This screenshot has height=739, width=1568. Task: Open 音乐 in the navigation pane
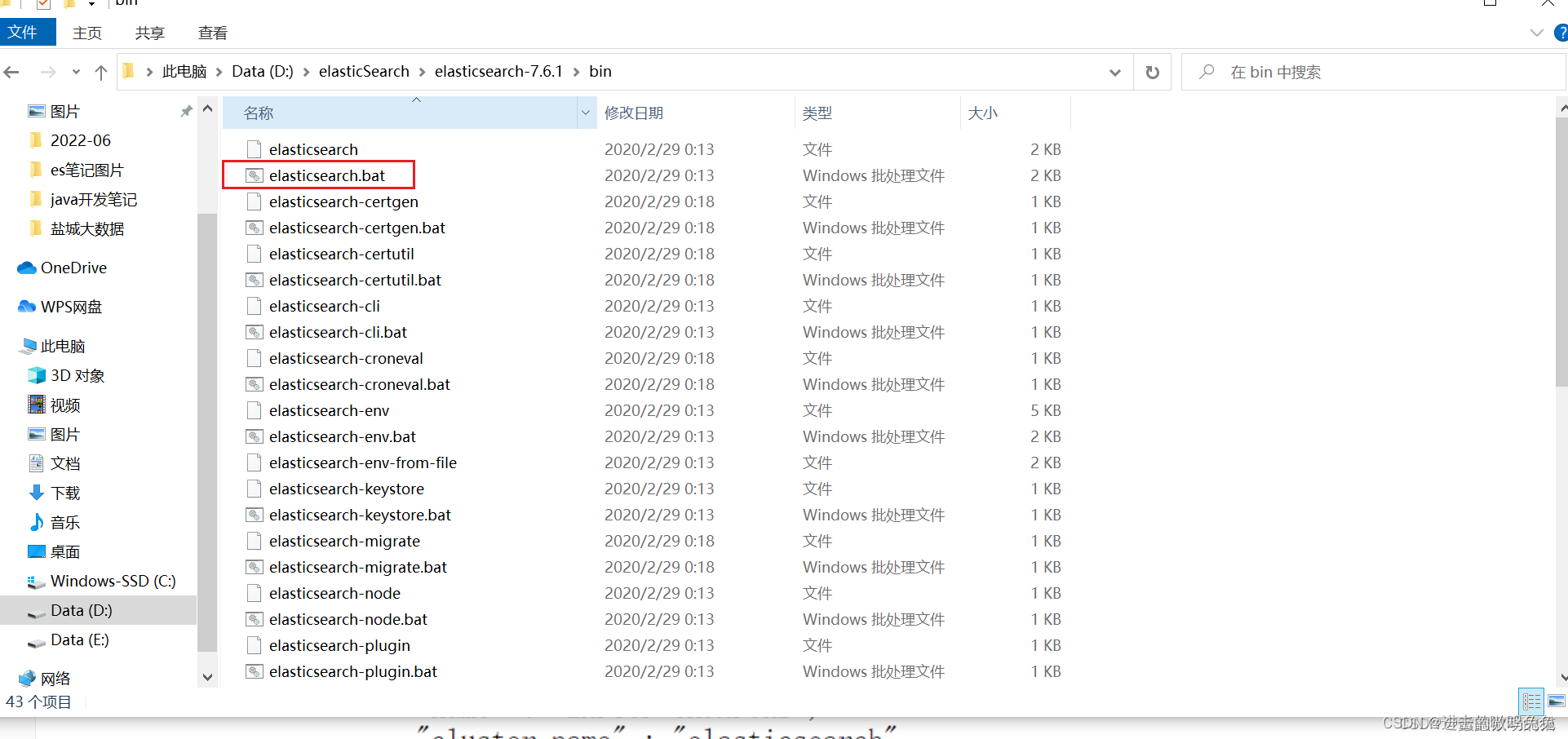65,522
